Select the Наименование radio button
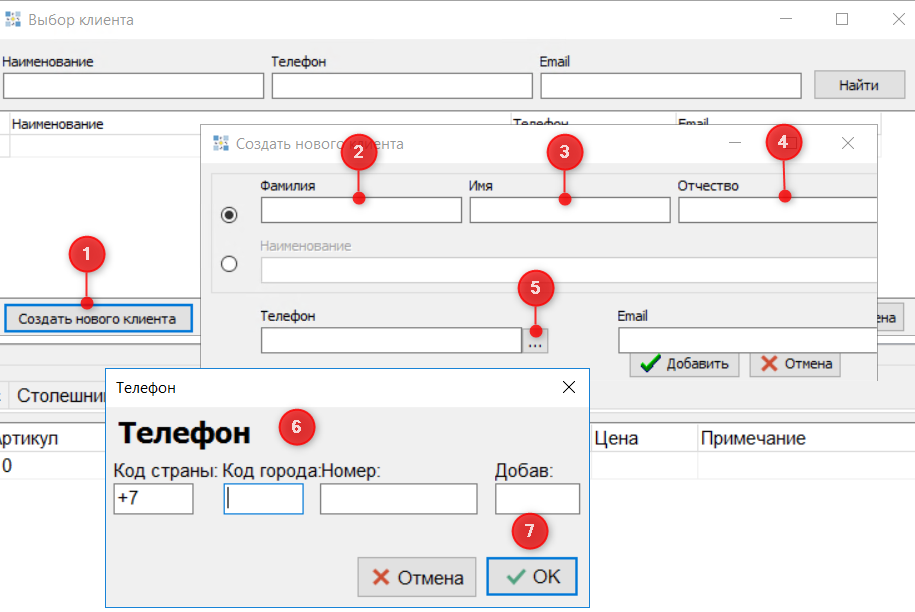915x612 pixels. pyautogui.click(x=229, y=264)
